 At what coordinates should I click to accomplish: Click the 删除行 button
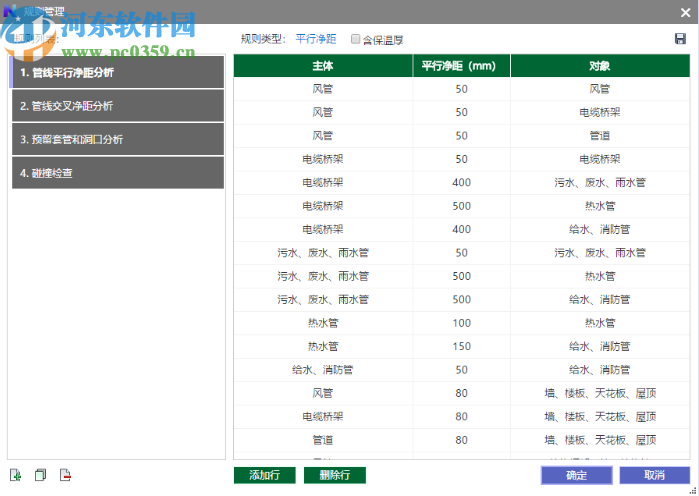coord(335,475)
